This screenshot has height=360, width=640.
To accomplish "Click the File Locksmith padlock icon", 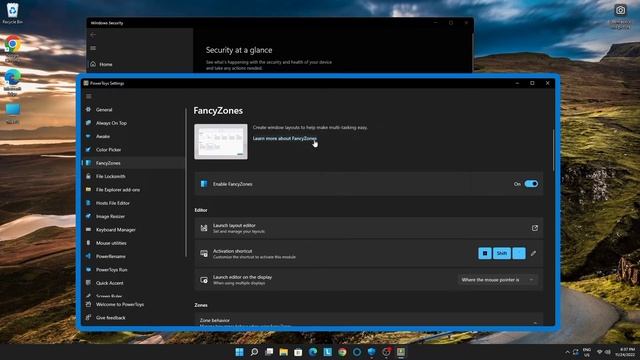I will [x=88, y=176].
